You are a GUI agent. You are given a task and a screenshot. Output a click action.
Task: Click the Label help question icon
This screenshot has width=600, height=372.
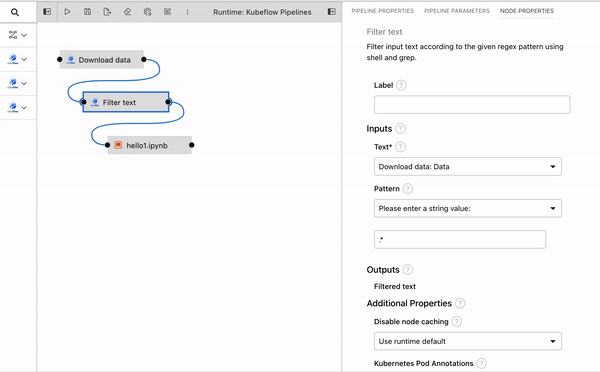[401, 85]
